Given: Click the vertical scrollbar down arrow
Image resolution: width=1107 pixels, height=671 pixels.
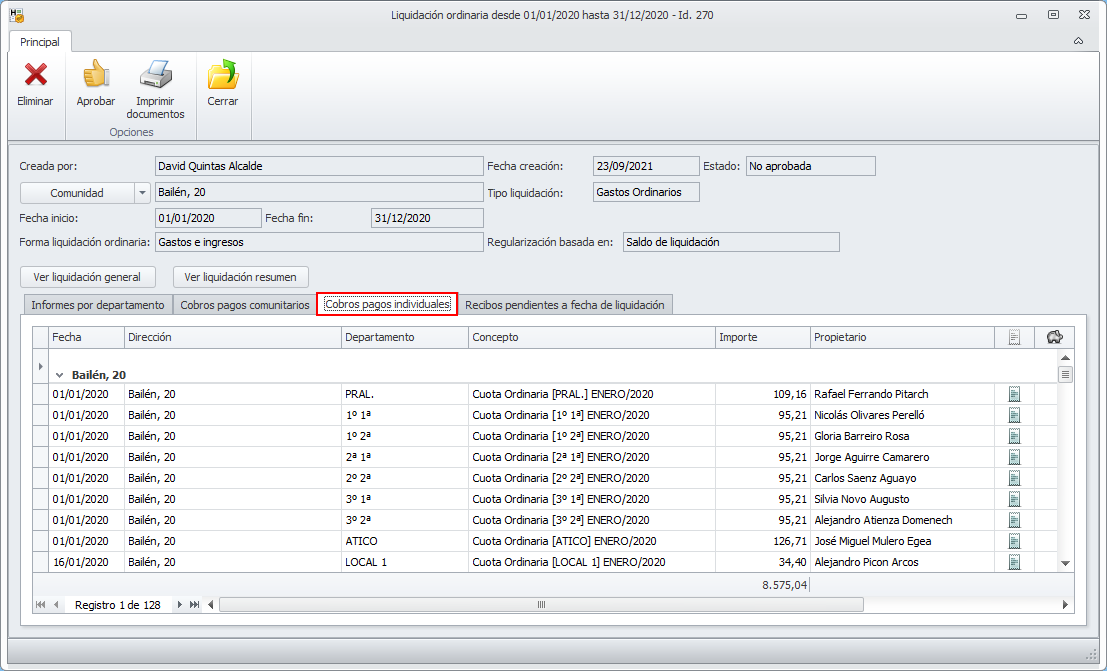Looking at the screenshot, I should click(1065, 564).
